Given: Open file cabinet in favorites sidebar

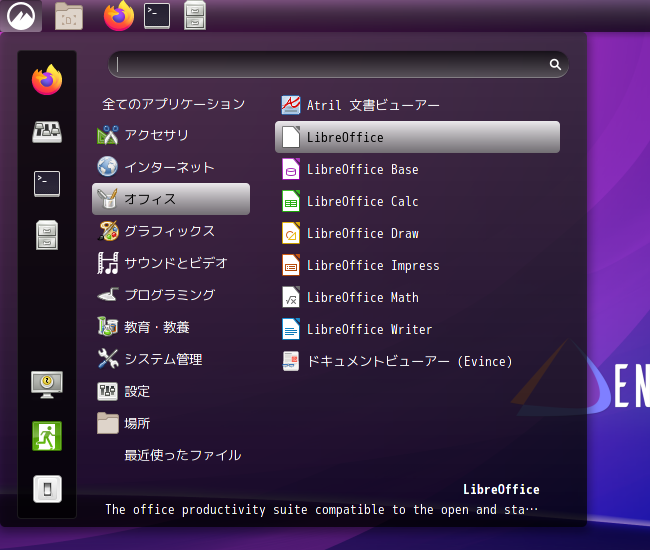Looking at the screenshot, I should click(x=47, y=235).
